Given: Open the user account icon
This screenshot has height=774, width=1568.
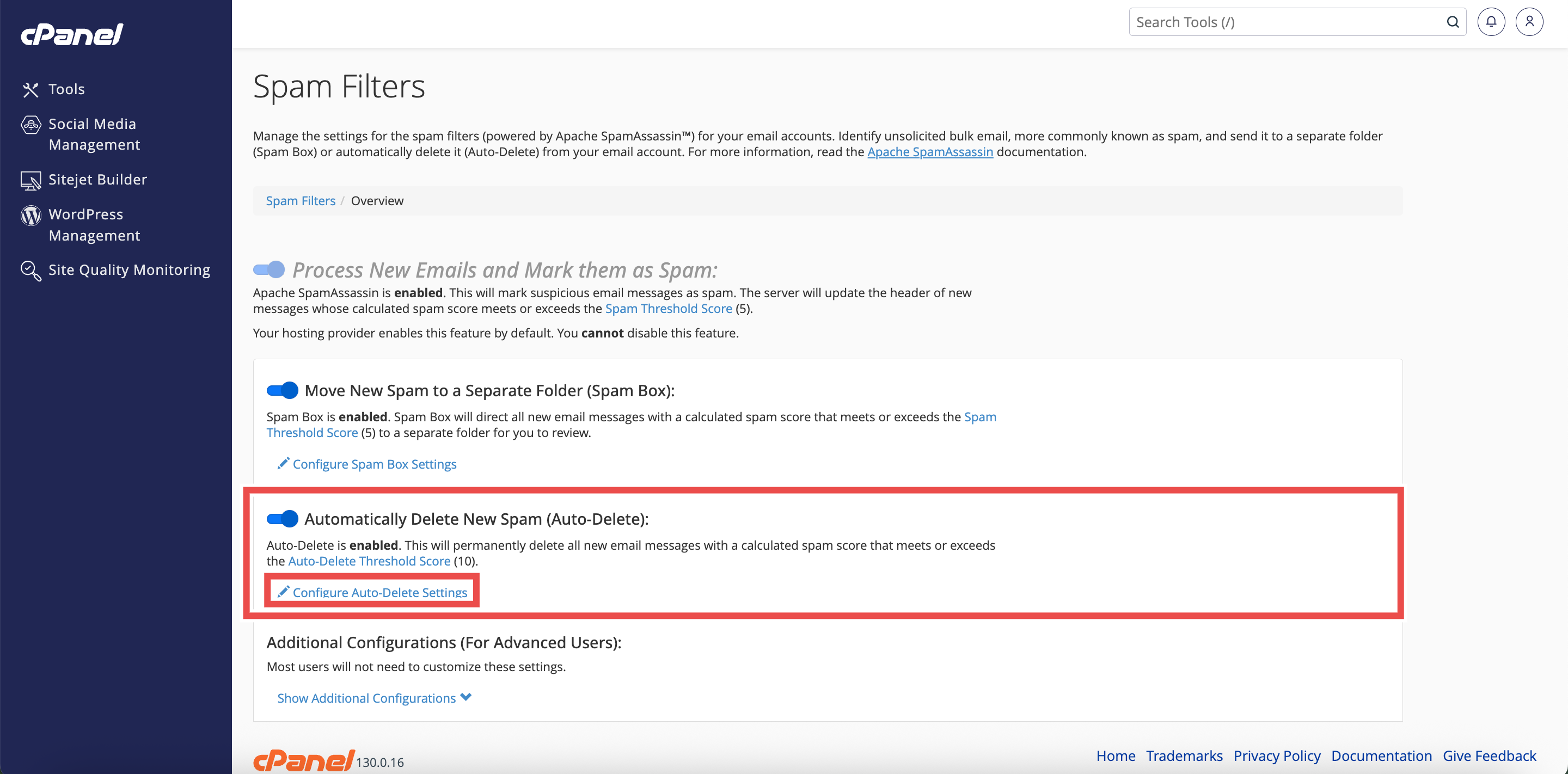Looking at the screenshot, I should pyautogui.click(x=1529, y=22).
